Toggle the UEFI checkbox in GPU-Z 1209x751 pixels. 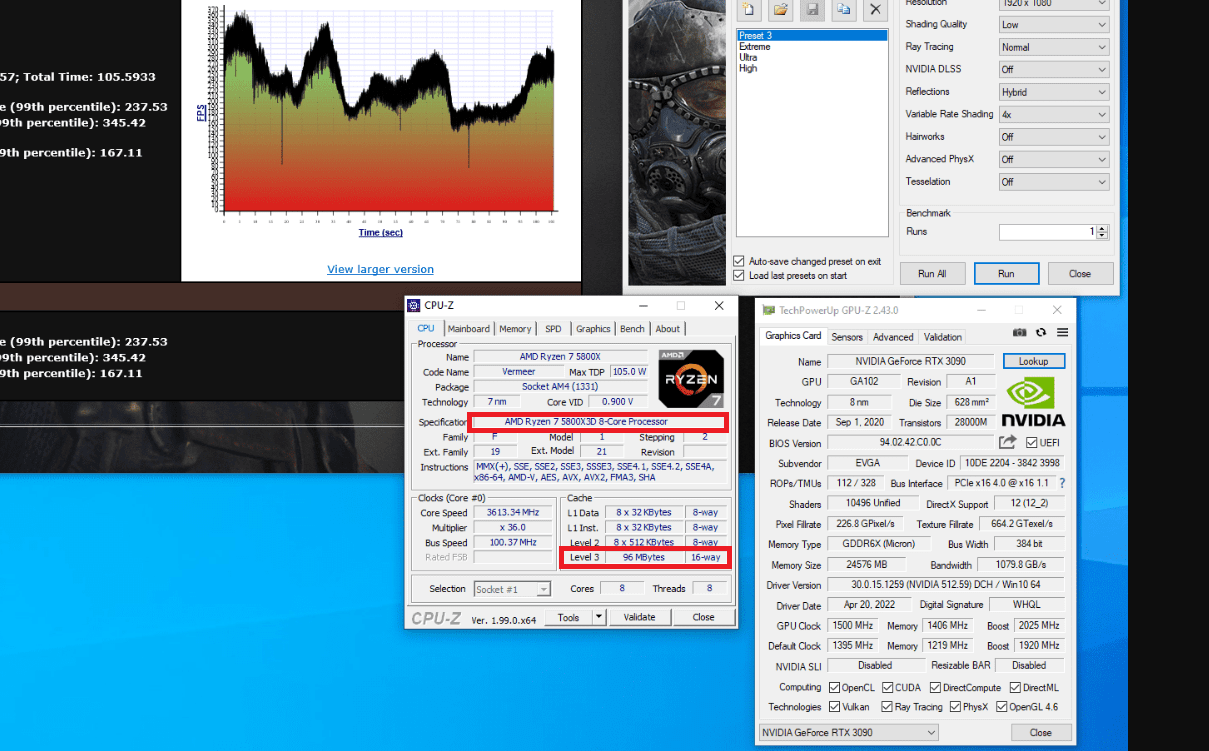[x=1031, y=443]
